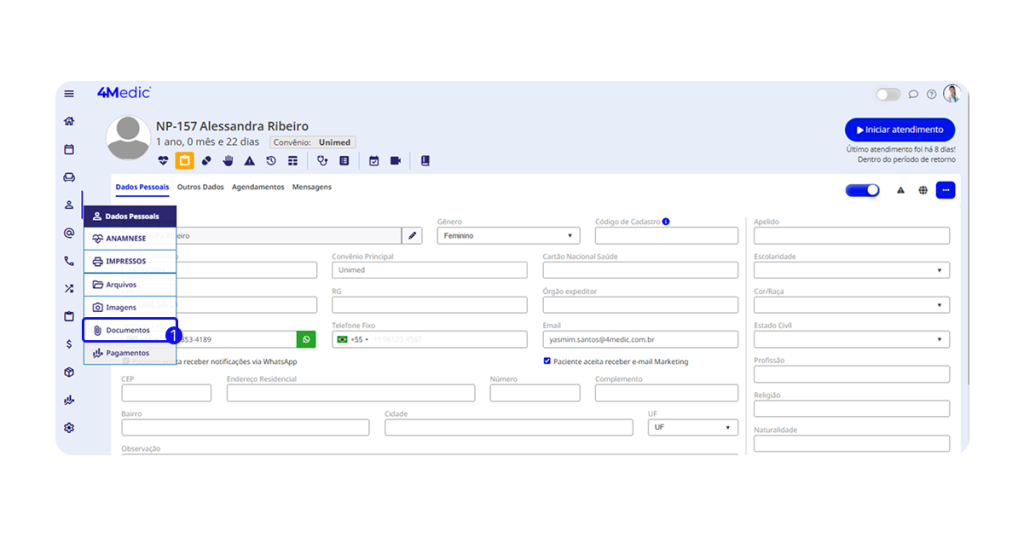This screenshot has height=537, width=1024.
Task: Select Documentos from the side menu
Action: coord(129,330)
